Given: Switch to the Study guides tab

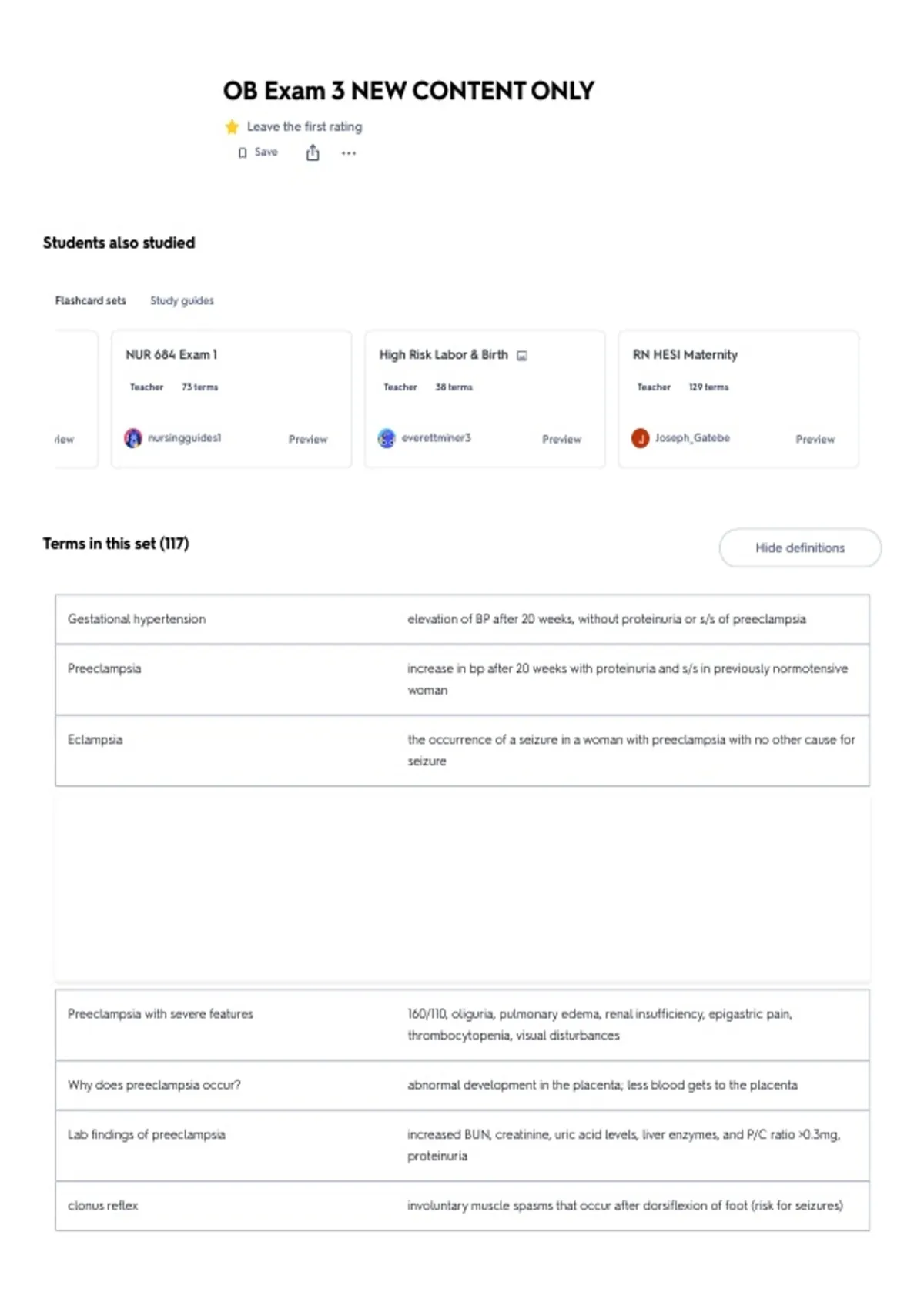Looking at the screenshot, I should click(x=182, y=300).
